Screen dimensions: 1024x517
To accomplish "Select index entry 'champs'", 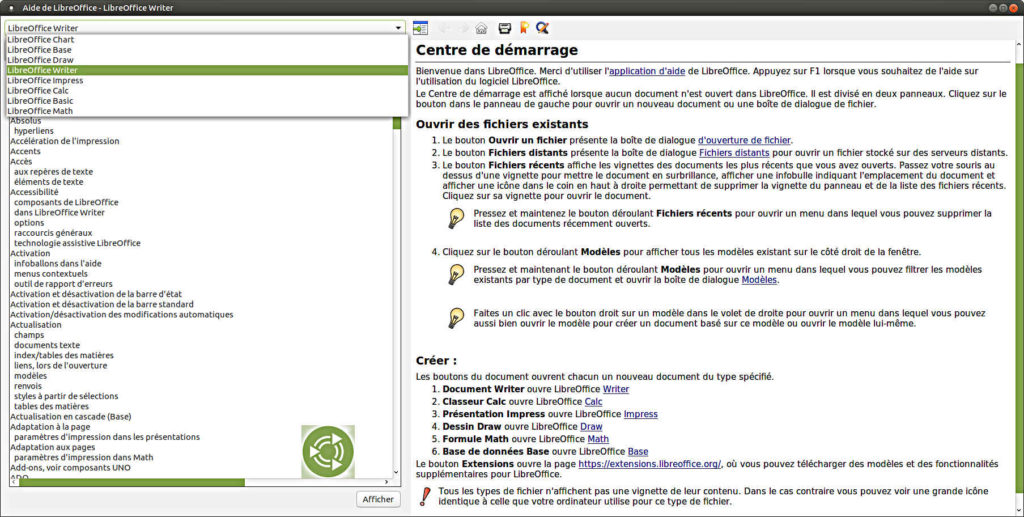I will click(29, 335).
